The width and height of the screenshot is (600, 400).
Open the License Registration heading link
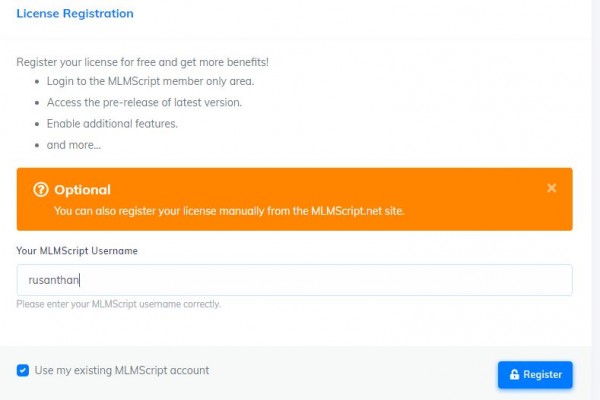click(75, 13)
